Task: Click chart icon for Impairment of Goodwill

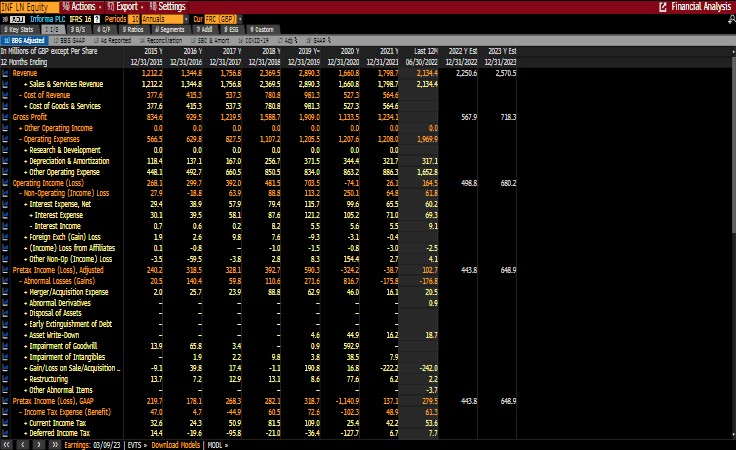Action: 5,346
